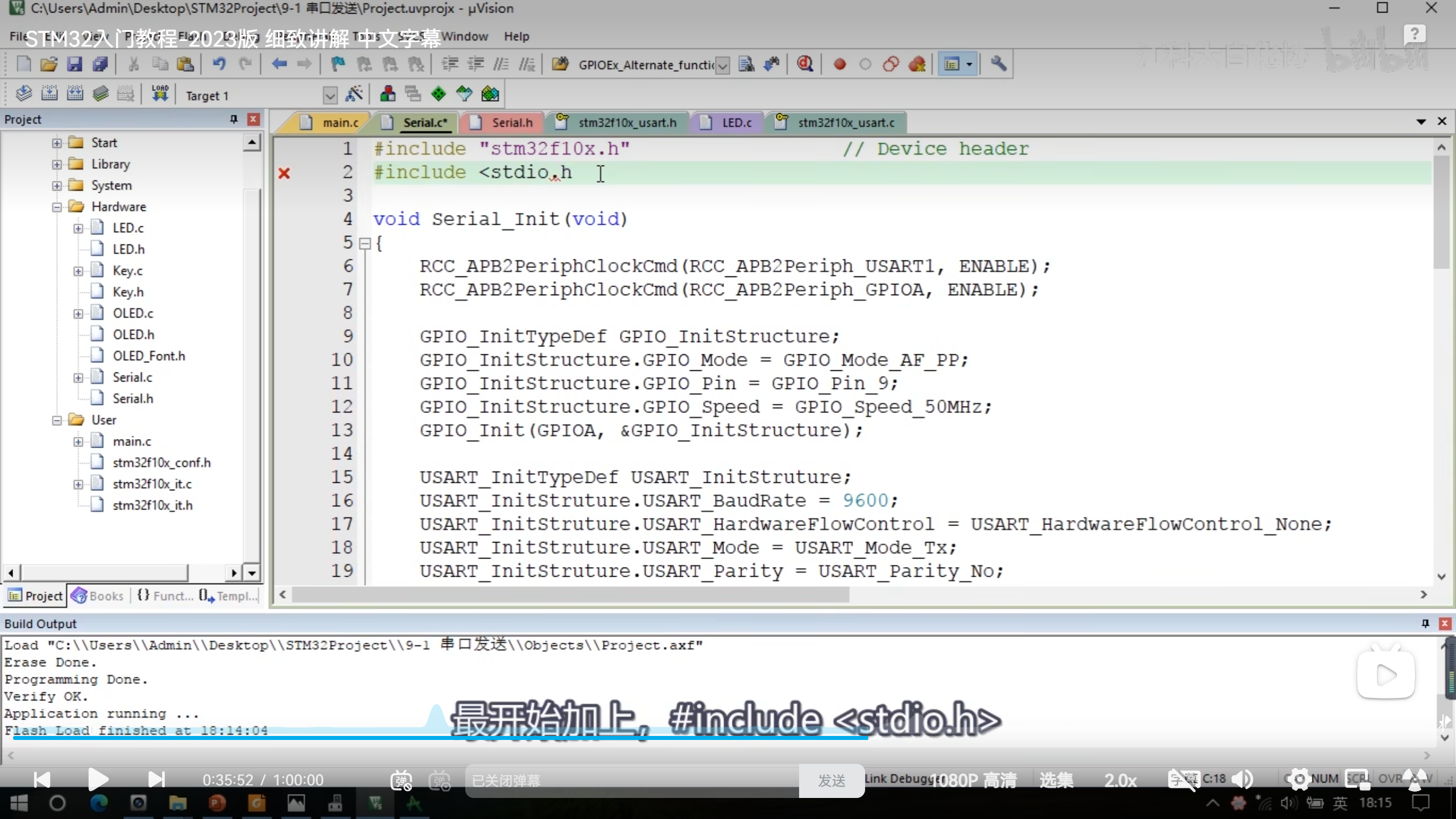Toggle the danmaku switch in player
1456x819 pixels.
tap(401, 780)
